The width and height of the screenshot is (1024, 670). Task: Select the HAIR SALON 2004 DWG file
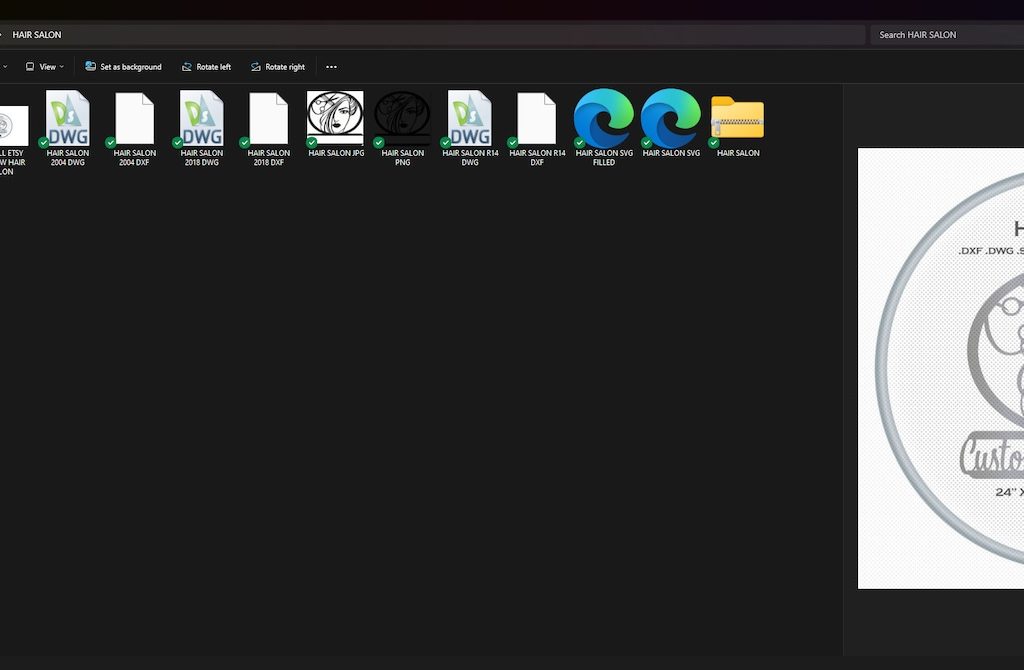[x=68, y=119]
